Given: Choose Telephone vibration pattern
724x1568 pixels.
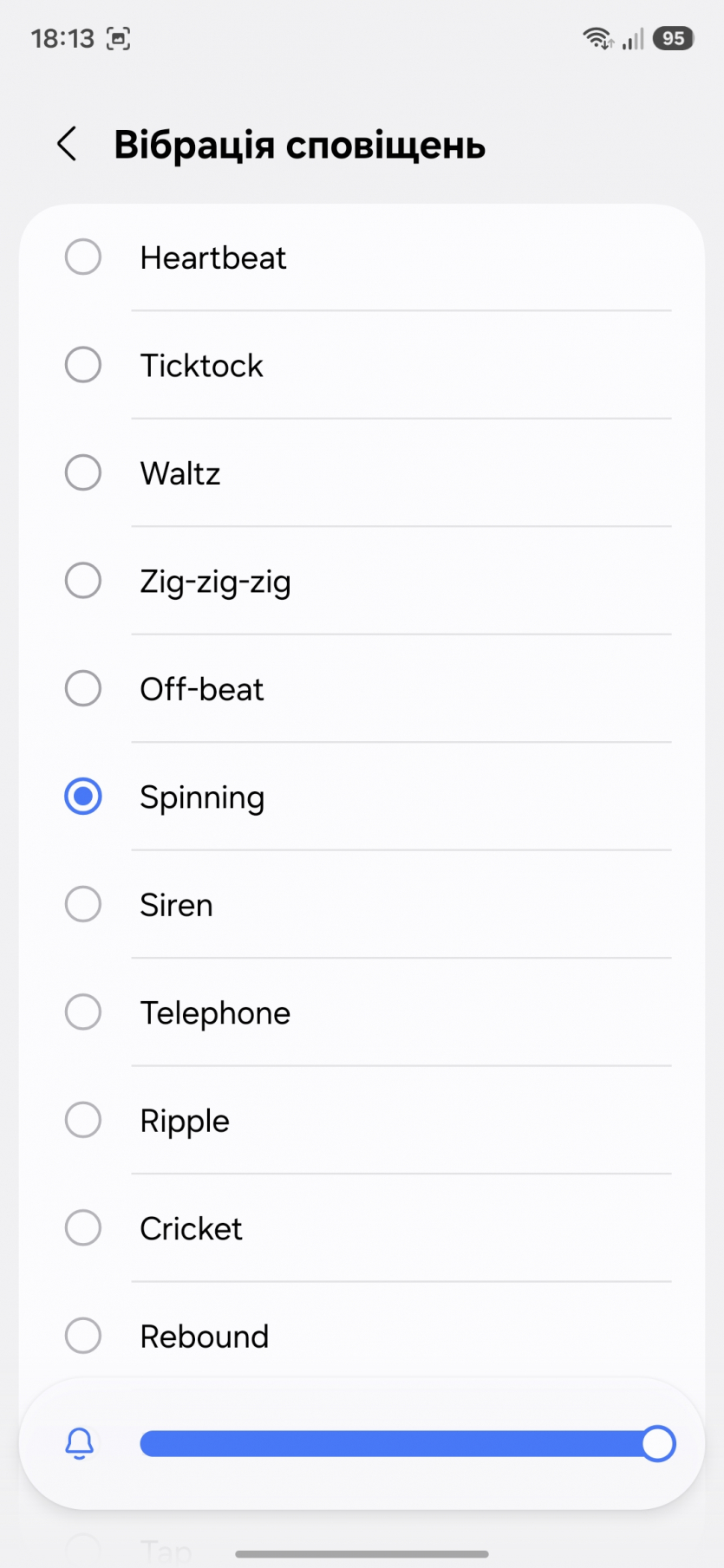Looking at the screenshot, I should (83, 1012).
